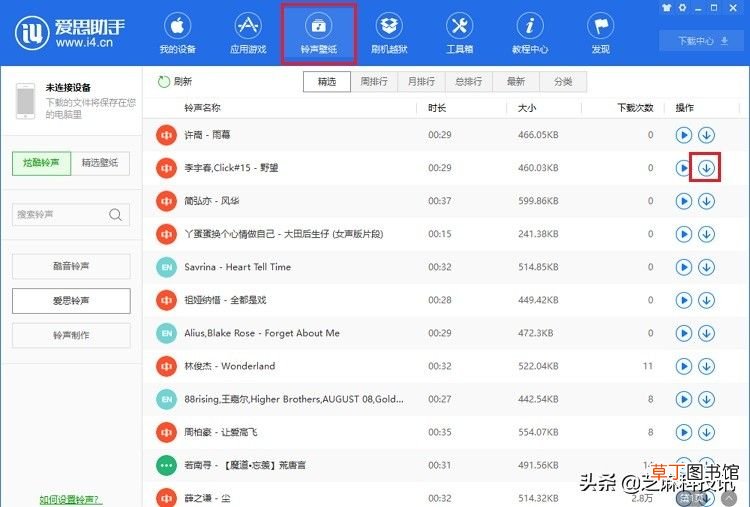Click the search magnifier icon
Viewport: 750px width, 507px height.
(x=116, y=215)
